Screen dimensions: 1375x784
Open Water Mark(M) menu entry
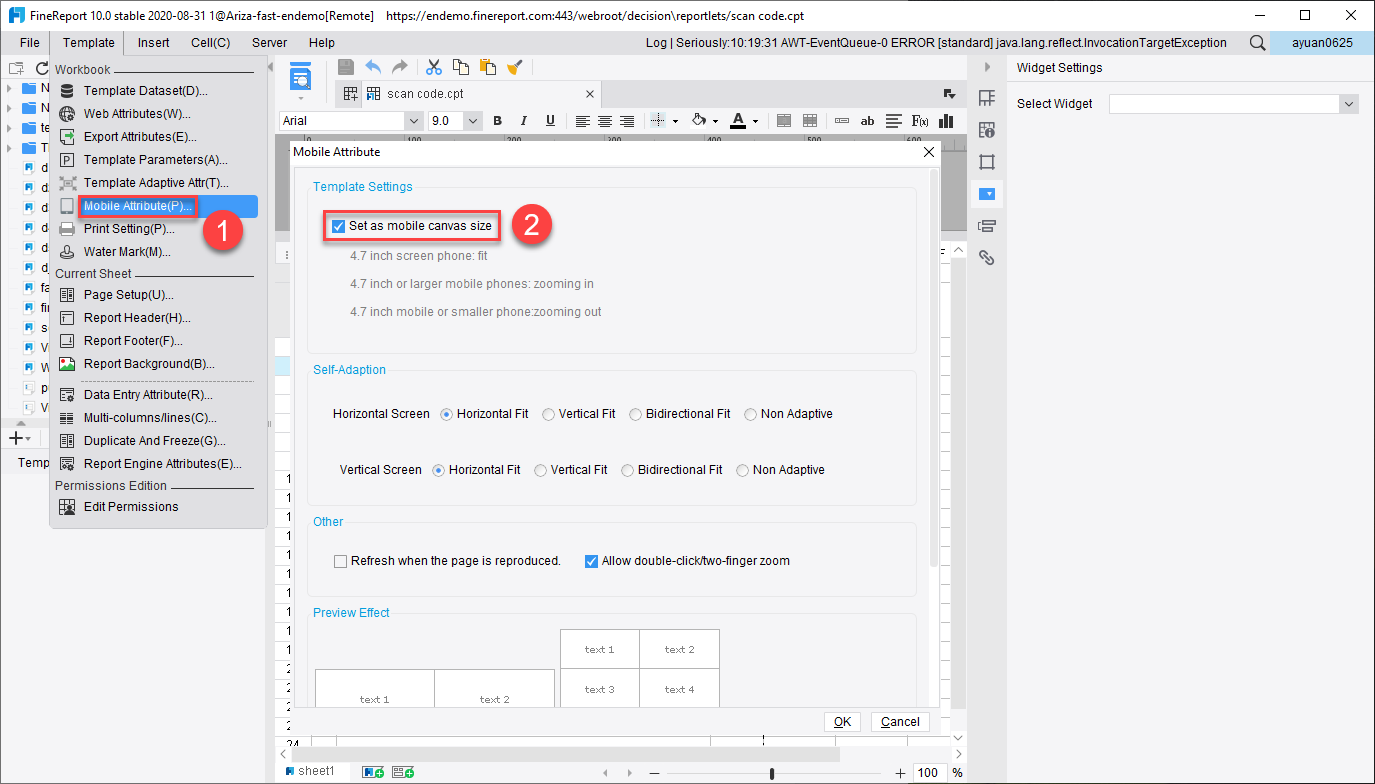(126, 252)
